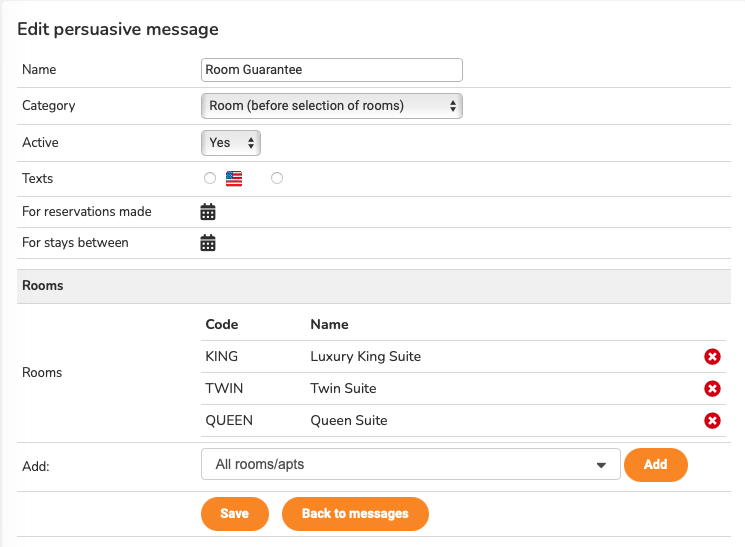Image resolution: width=745 pixels, height=547 pixels.
Task: Click the QUEEN code cell
Action: [229, 421]
